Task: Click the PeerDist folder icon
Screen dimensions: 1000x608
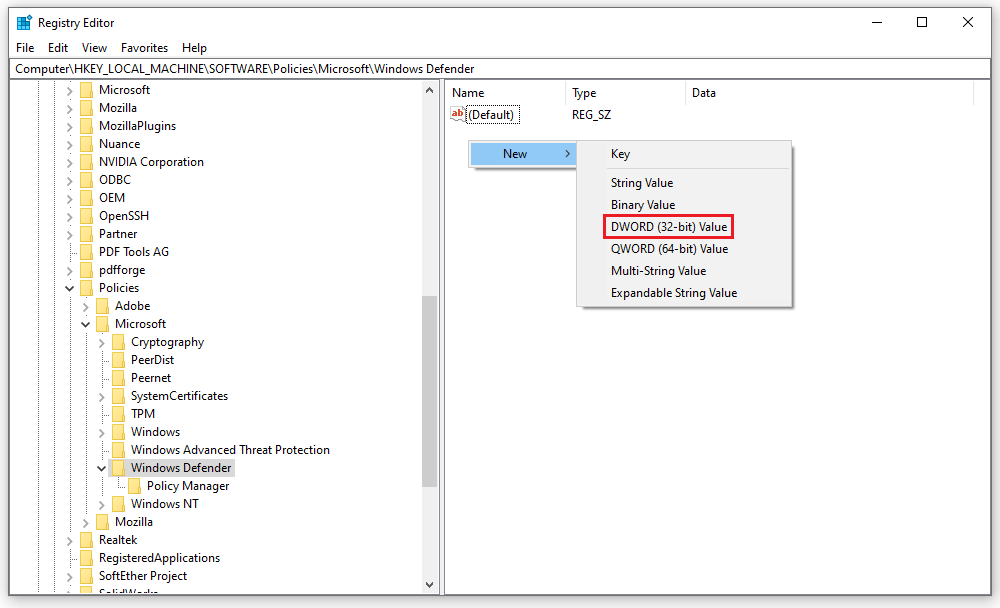Action: point(119,360)
